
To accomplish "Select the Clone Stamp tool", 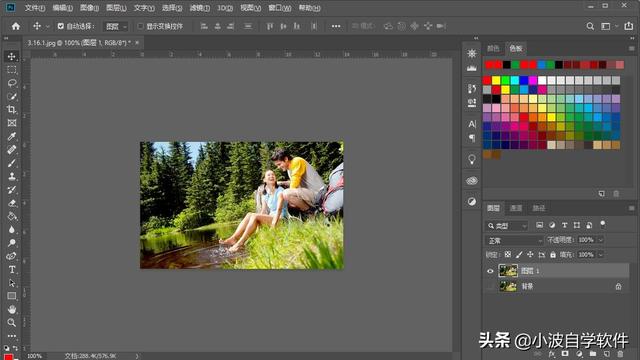I will pyautogui.click(x=11, y=176).
